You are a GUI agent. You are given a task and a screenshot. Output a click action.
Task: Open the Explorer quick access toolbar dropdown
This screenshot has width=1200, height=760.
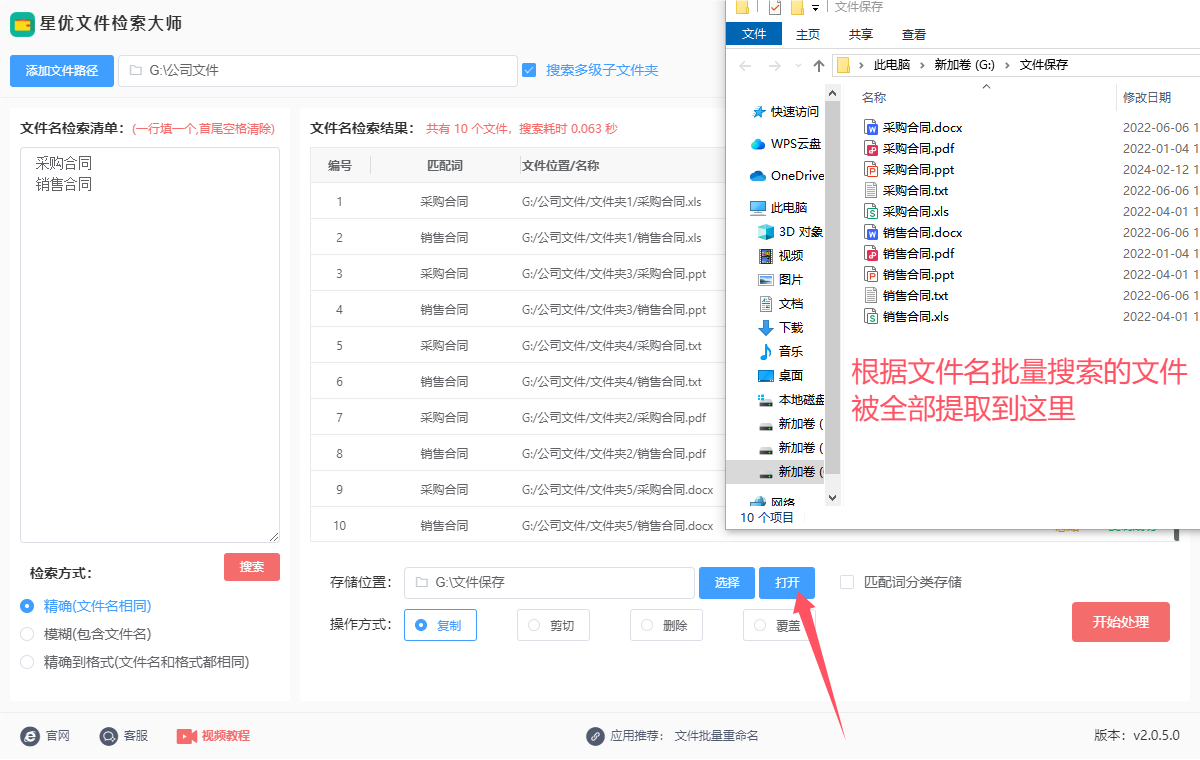point(816,7)
